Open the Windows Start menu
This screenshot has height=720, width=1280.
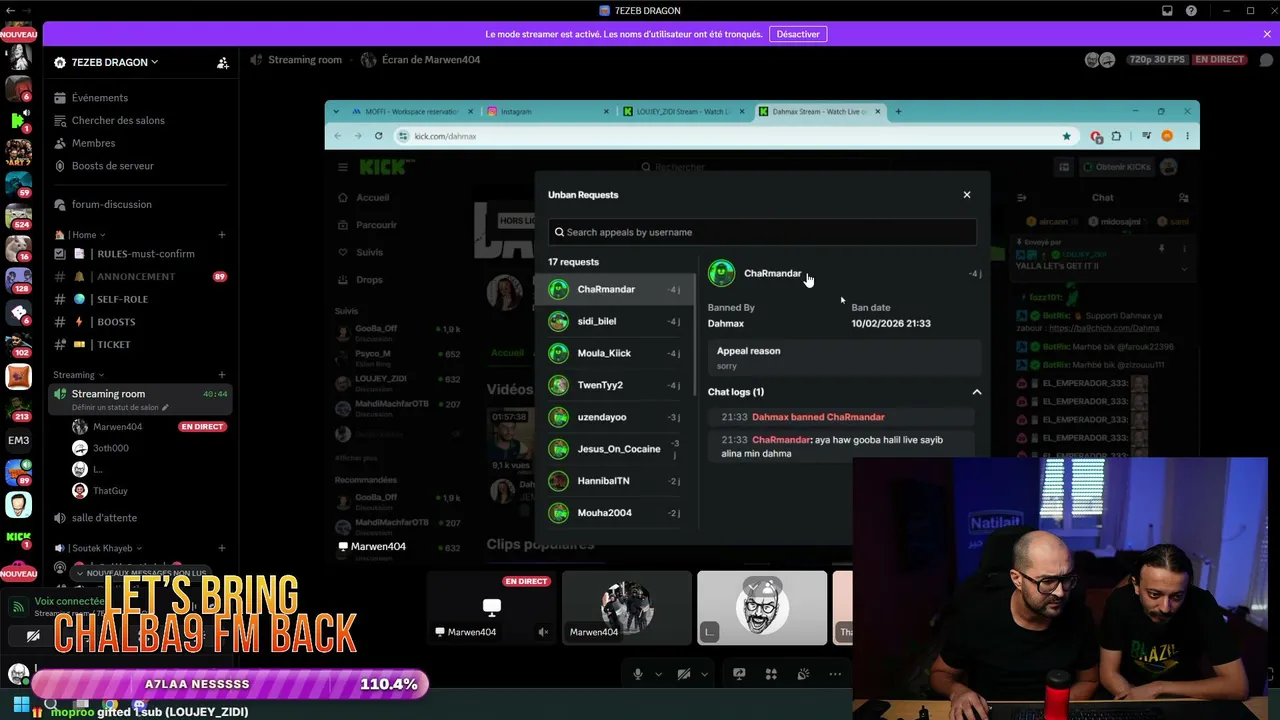[20, 704]
